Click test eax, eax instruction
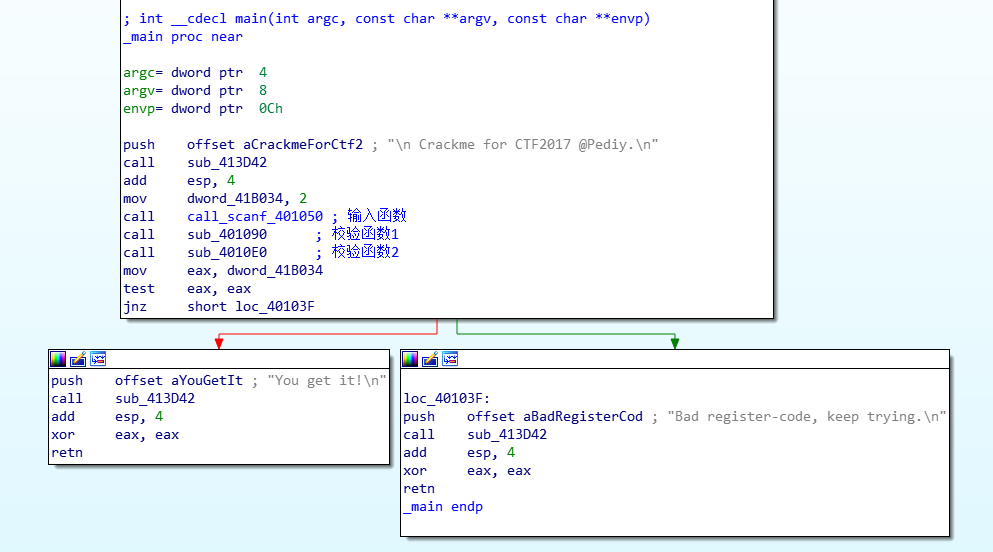This screenshot has width=993, height=552. [x=187, y=289]
